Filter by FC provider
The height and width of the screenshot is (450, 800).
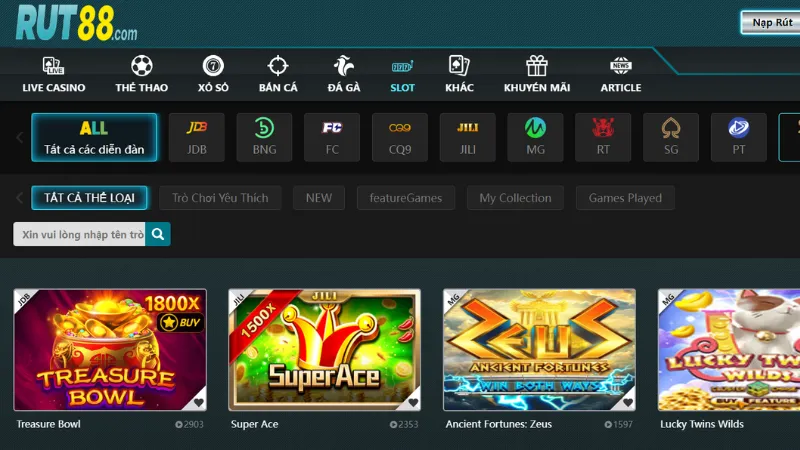pos(332,137)
